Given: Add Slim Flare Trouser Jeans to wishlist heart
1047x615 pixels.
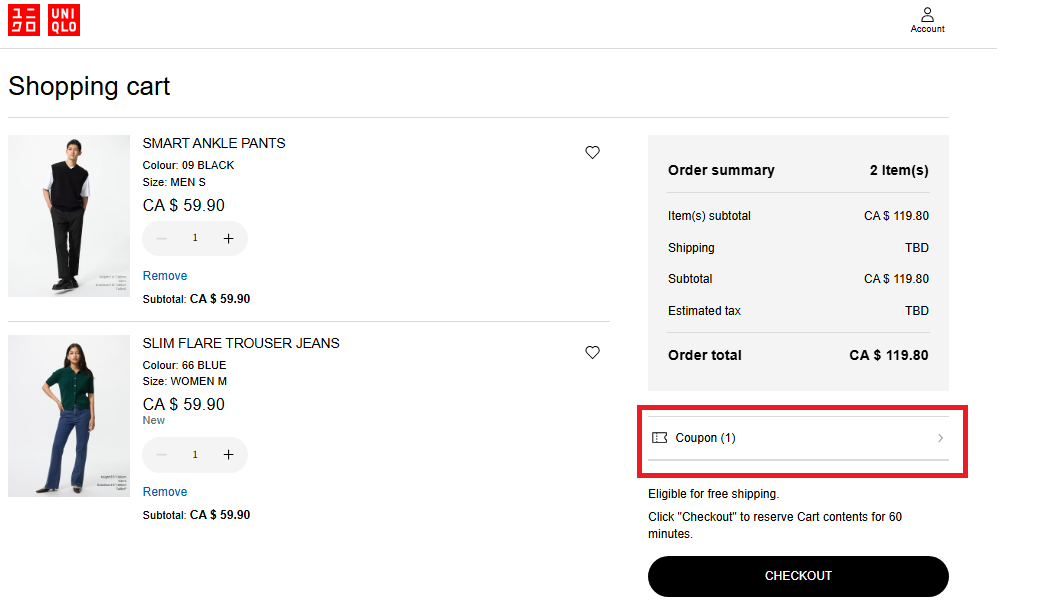Looking at the screenshot, I should [x=592, y=353].
